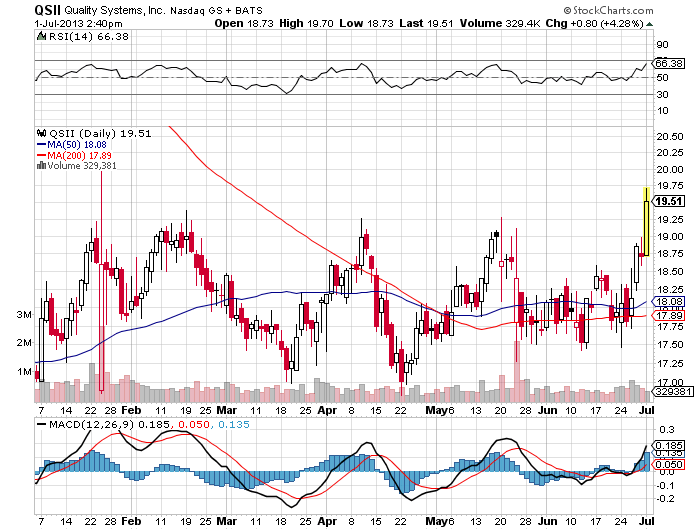Click the Apr label on the price chart date axis
The image size is (700, 530).
coord(327,410)
